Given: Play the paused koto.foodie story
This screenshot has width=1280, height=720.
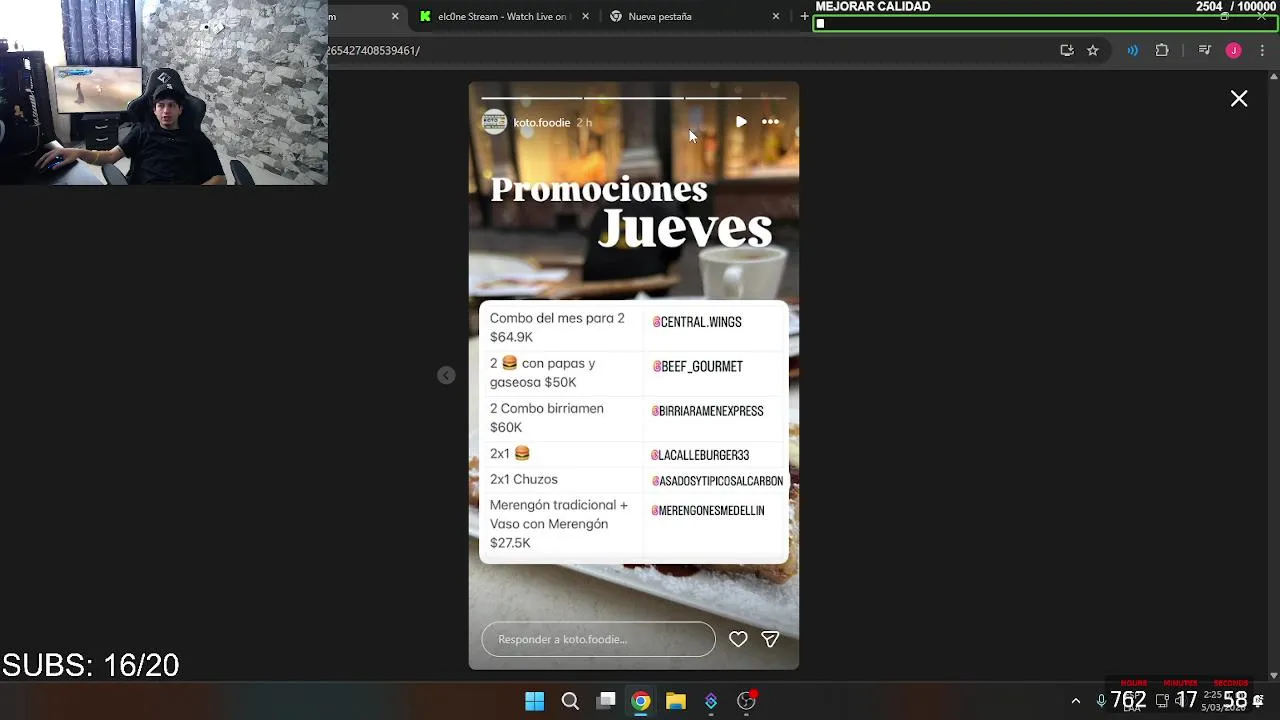Looking at the screenshot, I should 741,122.
